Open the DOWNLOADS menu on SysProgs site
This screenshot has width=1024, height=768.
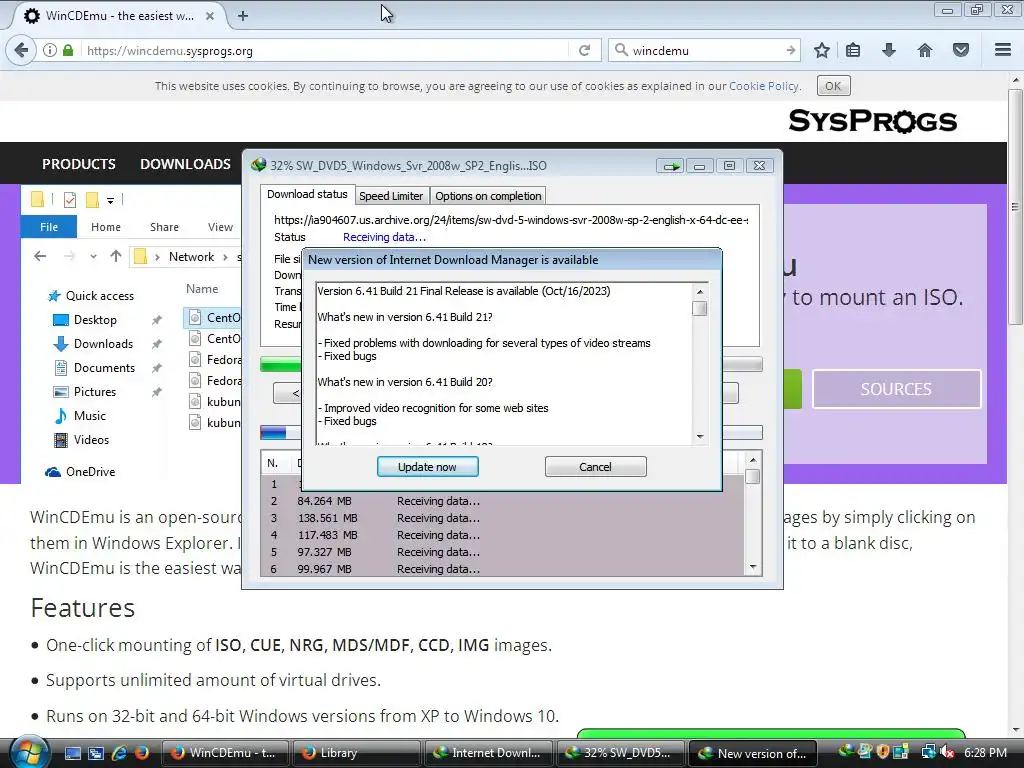click(185, 164)
